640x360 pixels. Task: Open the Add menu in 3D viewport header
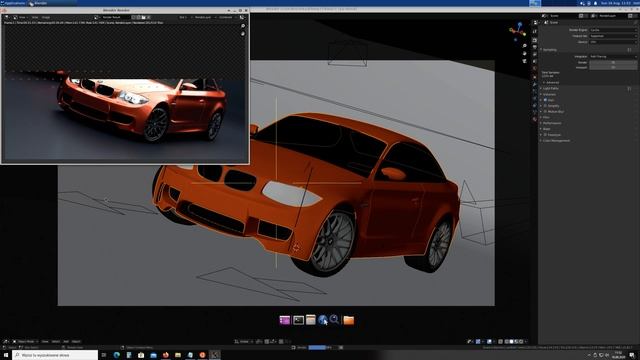tap(66, 341)
